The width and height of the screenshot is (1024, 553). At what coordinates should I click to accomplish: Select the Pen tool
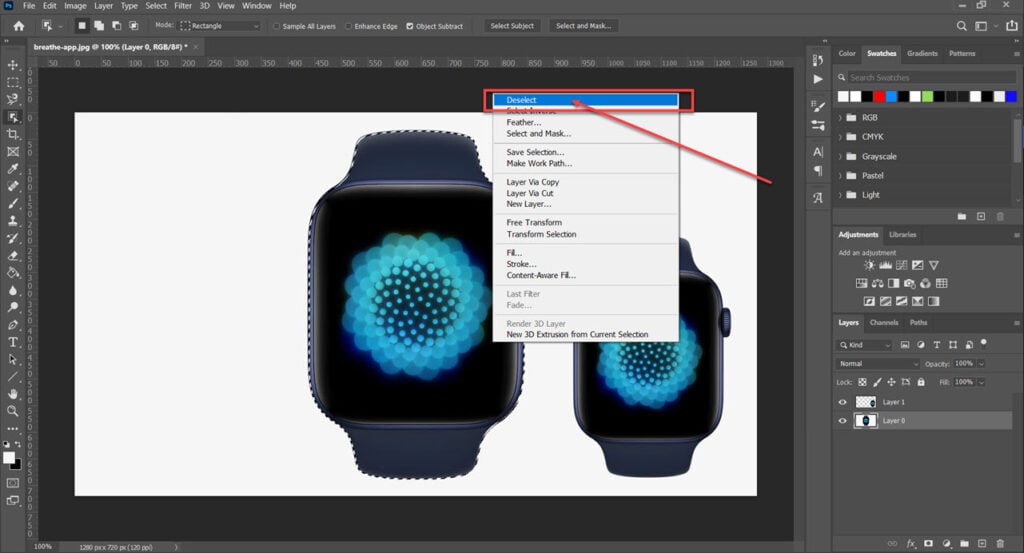tap(12, 324)
